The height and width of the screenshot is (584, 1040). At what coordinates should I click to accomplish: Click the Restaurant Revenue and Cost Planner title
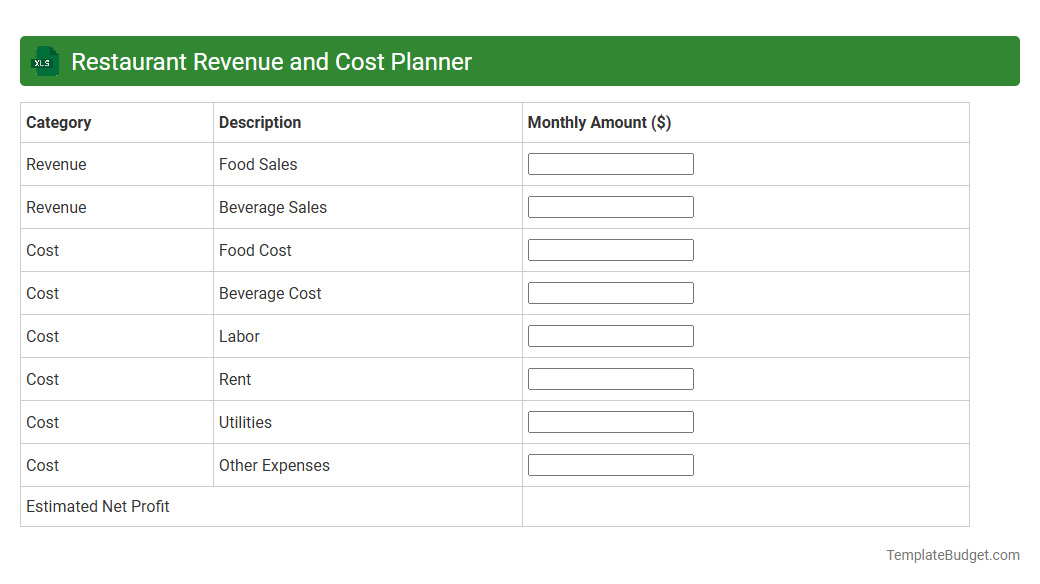271,61
